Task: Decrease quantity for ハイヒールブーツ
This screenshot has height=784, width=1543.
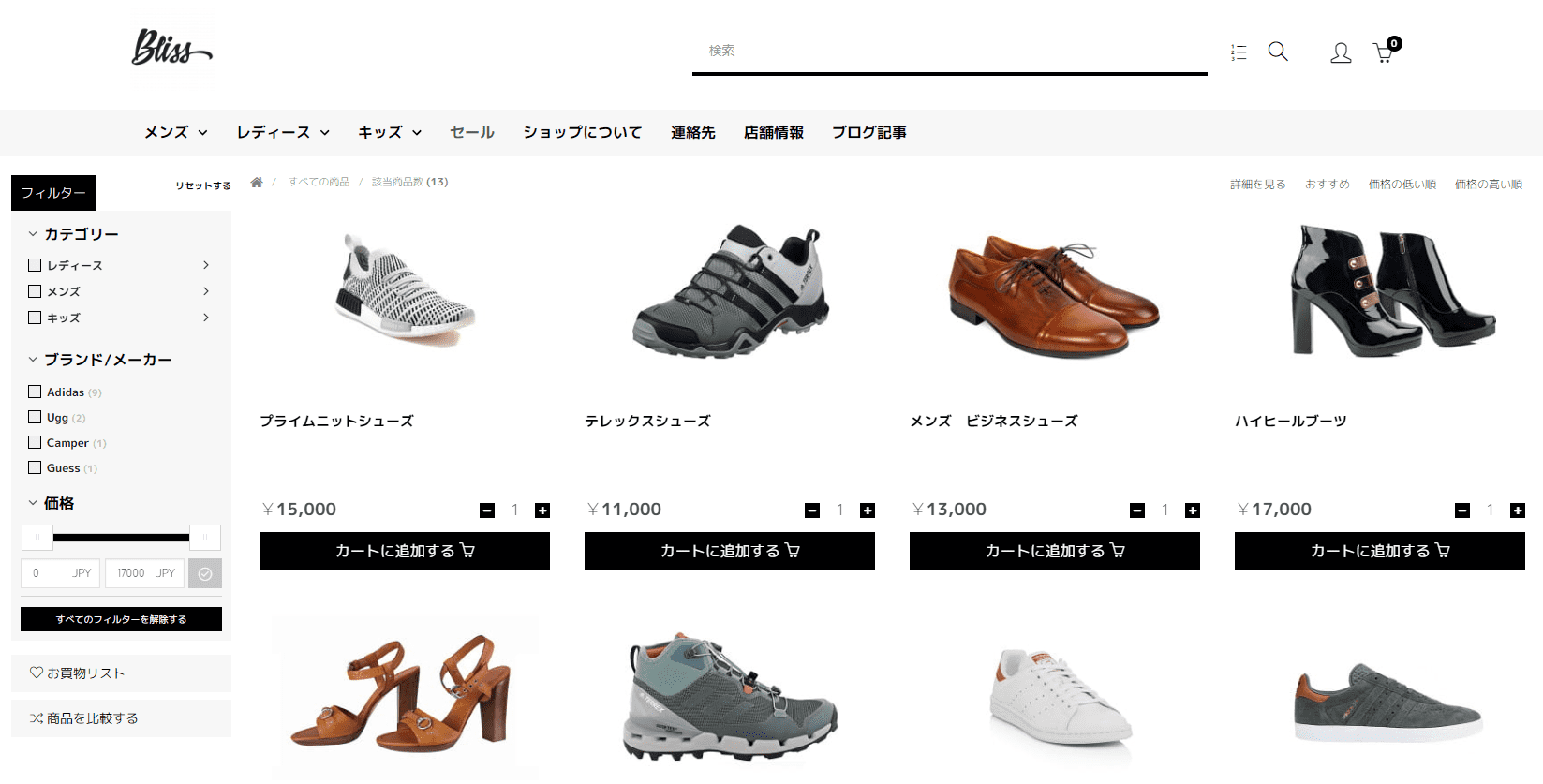Action: 1462,510
